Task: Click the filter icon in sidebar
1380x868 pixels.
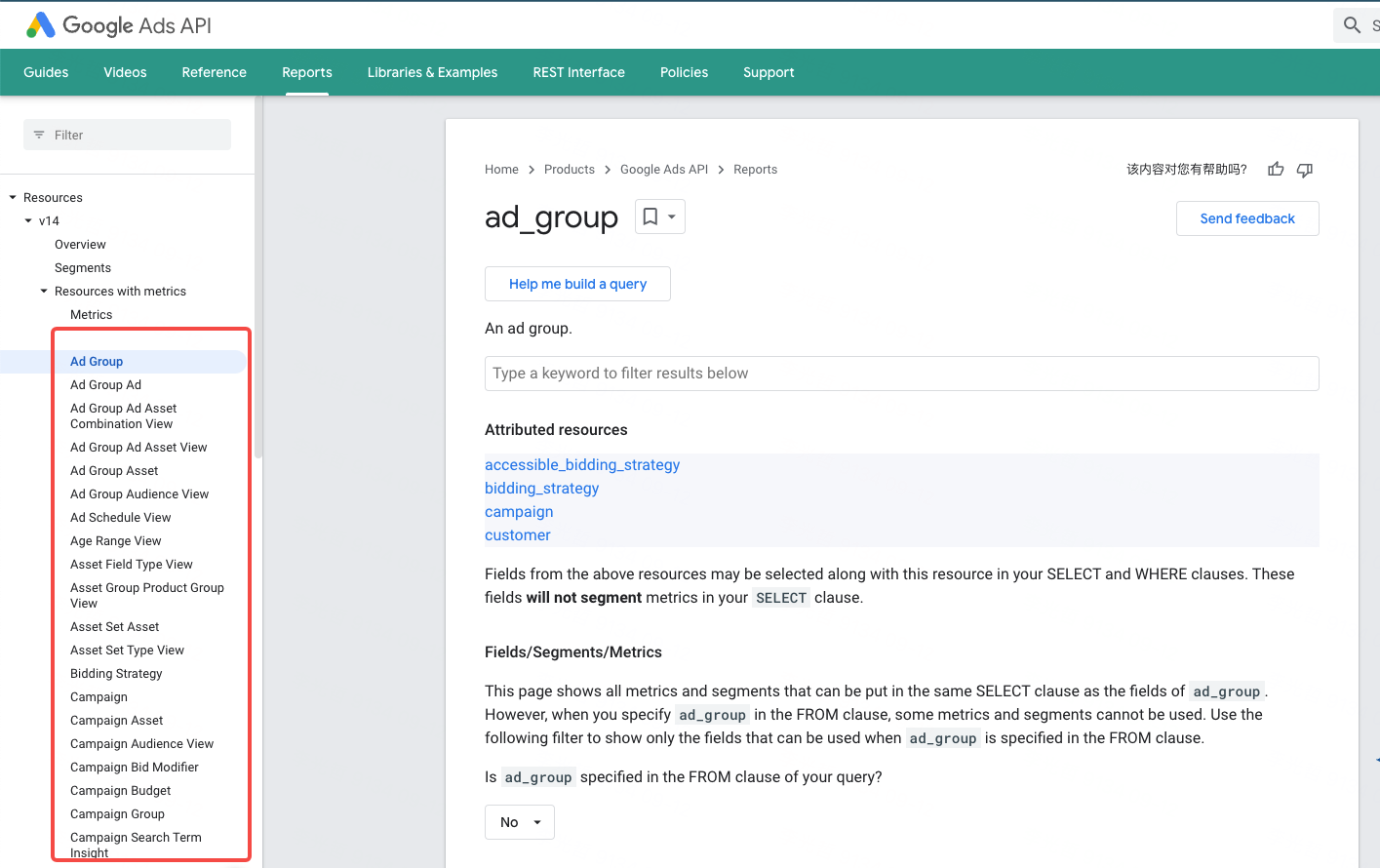Action: [x=39, y=135]
